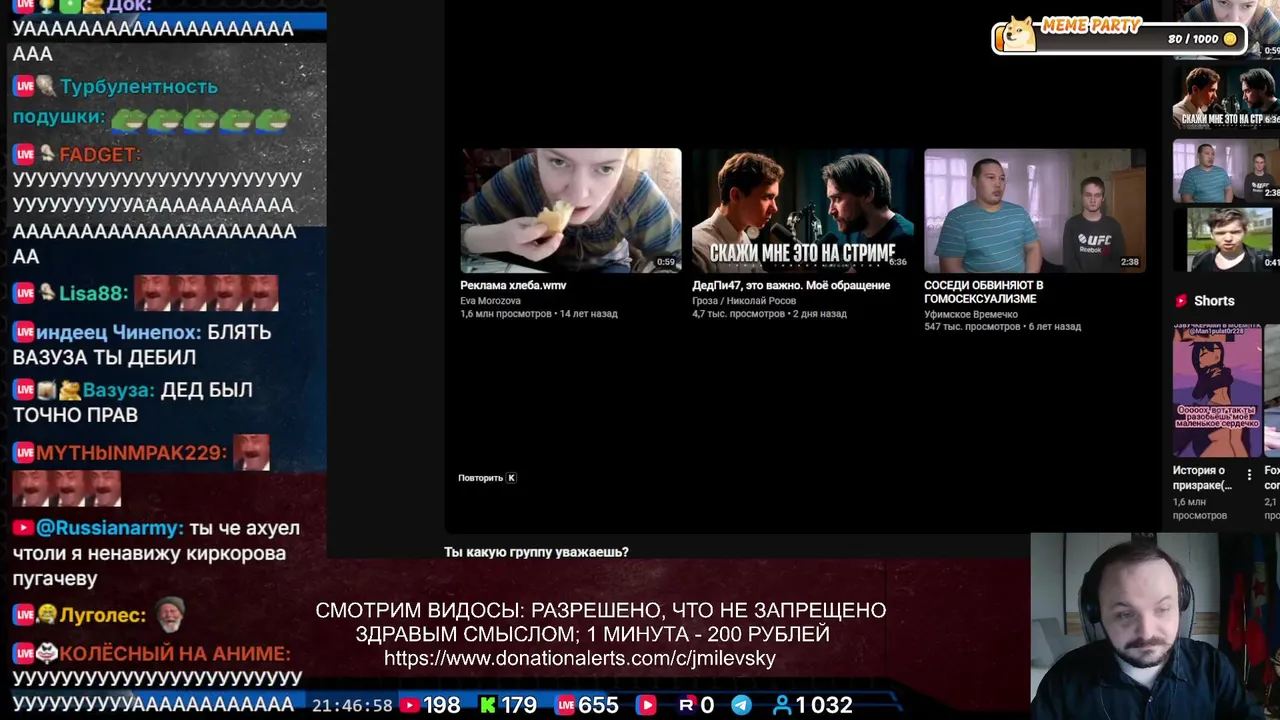The width and height of the screenshot is (1280, 720).
Task: Click the stream clock 21:46:58
Action: click(x=352, y=706)
